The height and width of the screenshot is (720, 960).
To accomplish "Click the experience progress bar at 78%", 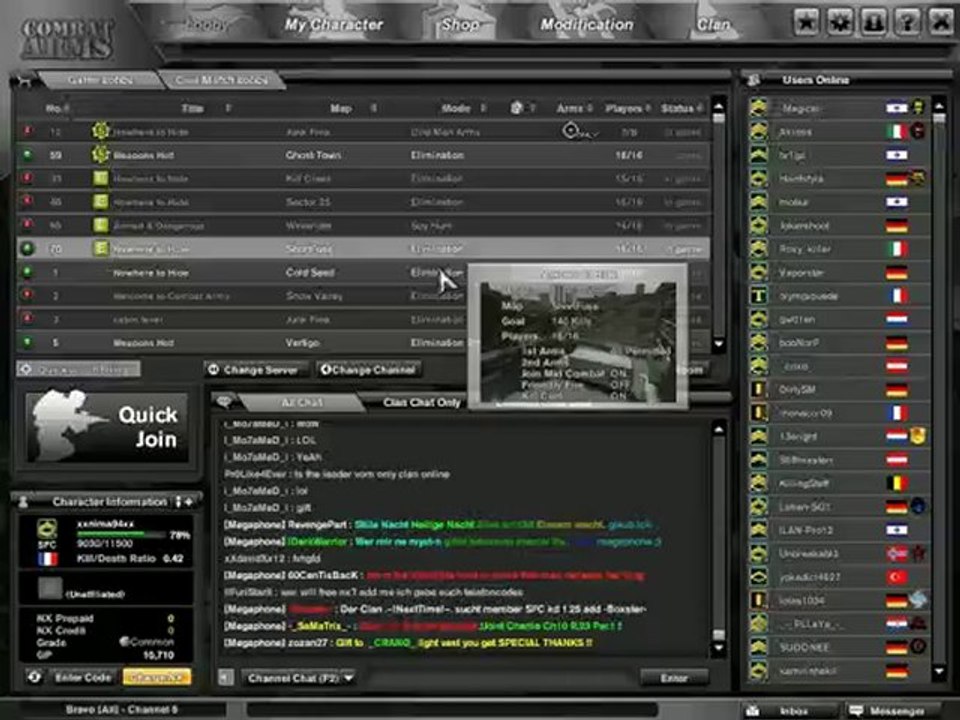I will pos(122,534).
